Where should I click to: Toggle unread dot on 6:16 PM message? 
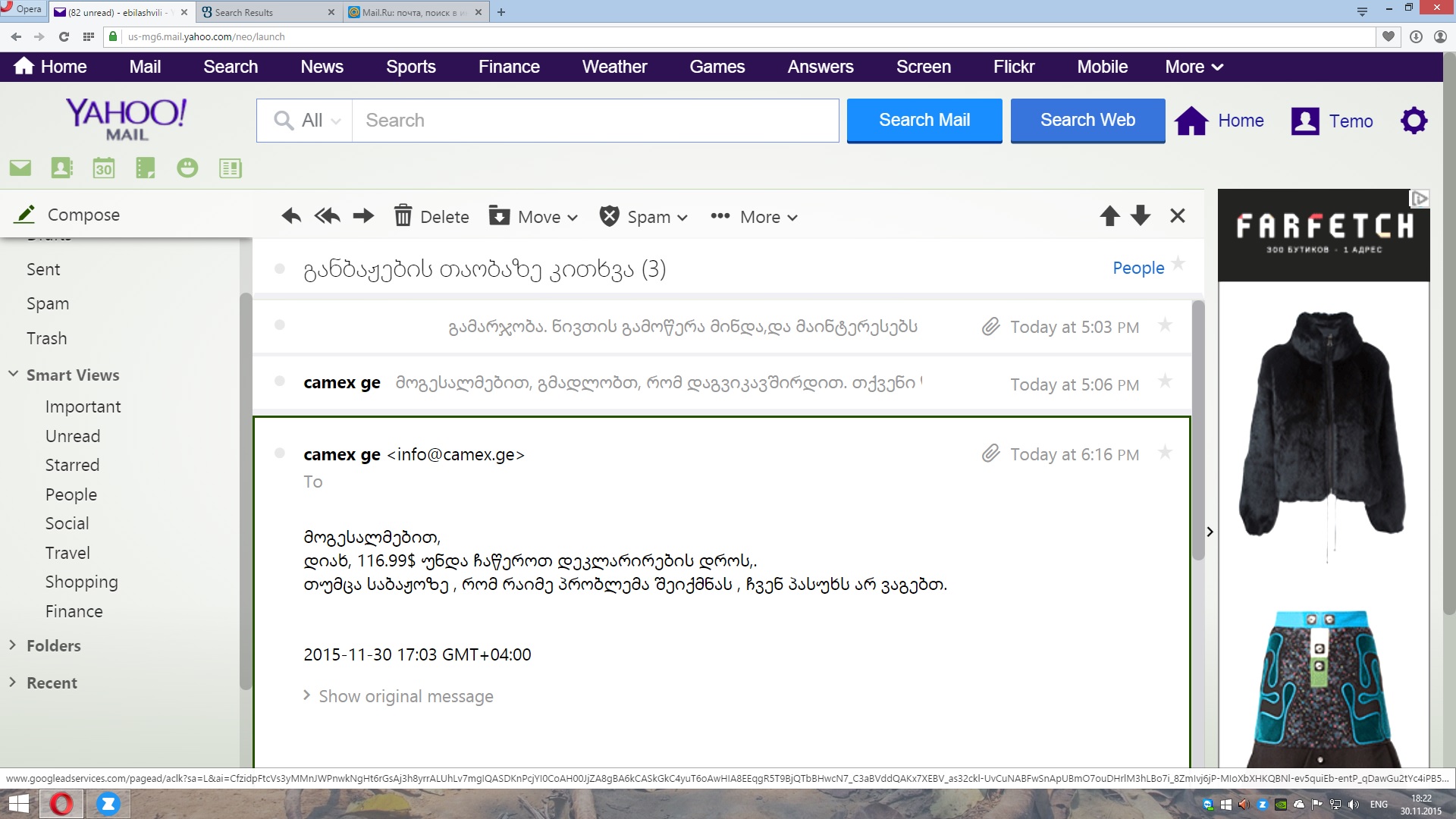click(280, 453)
